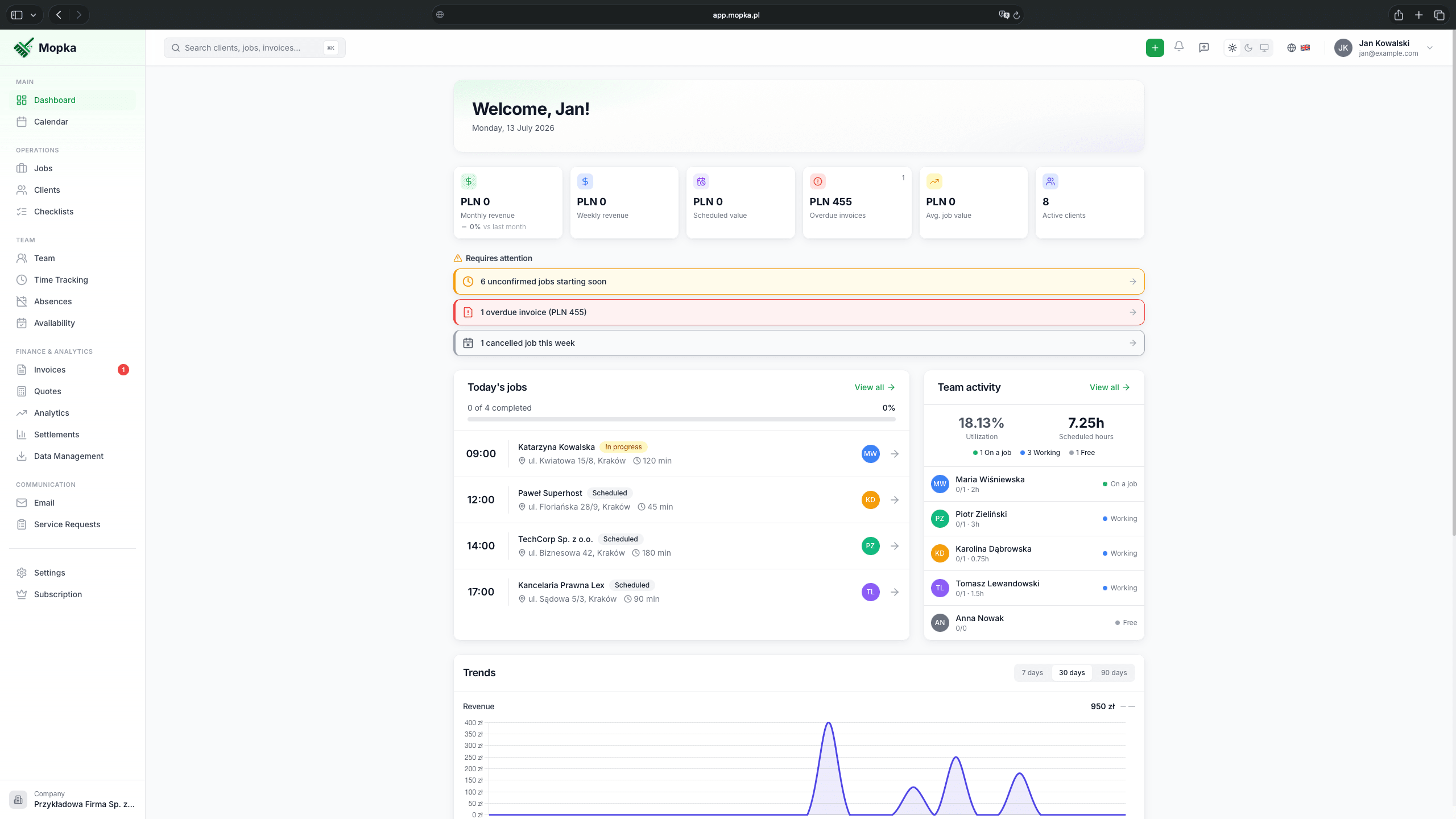1456x819 pixels.
Task: Open the feedback message icon
Action: click(x=1203, y=48)
